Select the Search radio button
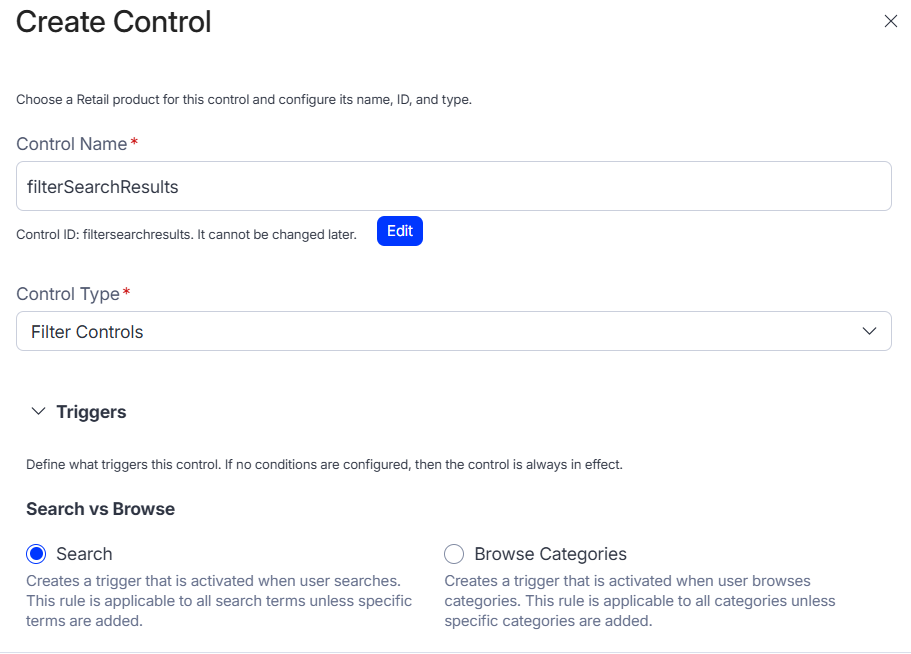Viewport: 911px width, 654px height. pyautogui.click(x=37, y=554)
